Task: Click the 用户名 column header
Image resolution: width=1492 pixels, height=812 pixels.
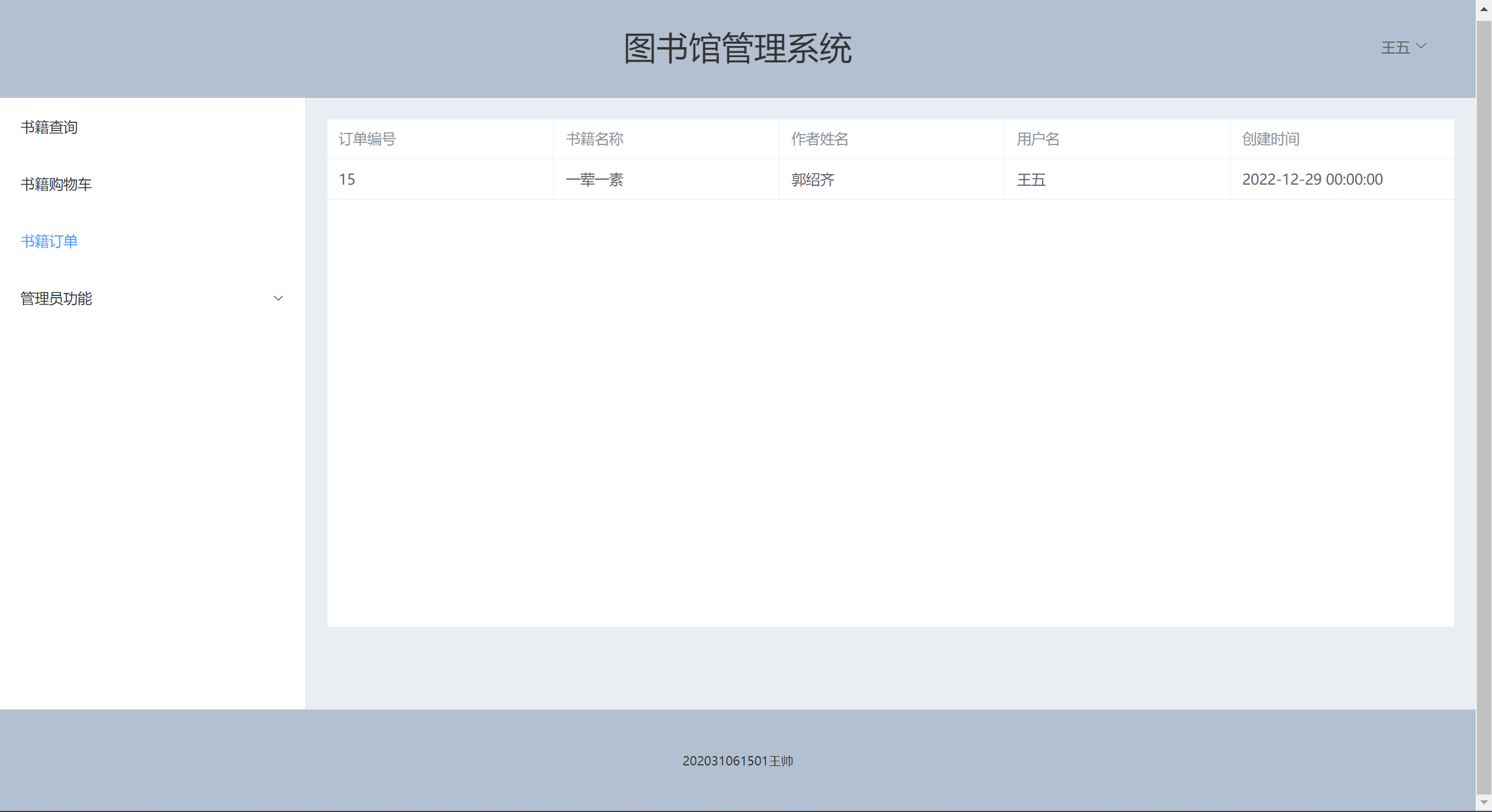Action: 1038,139
